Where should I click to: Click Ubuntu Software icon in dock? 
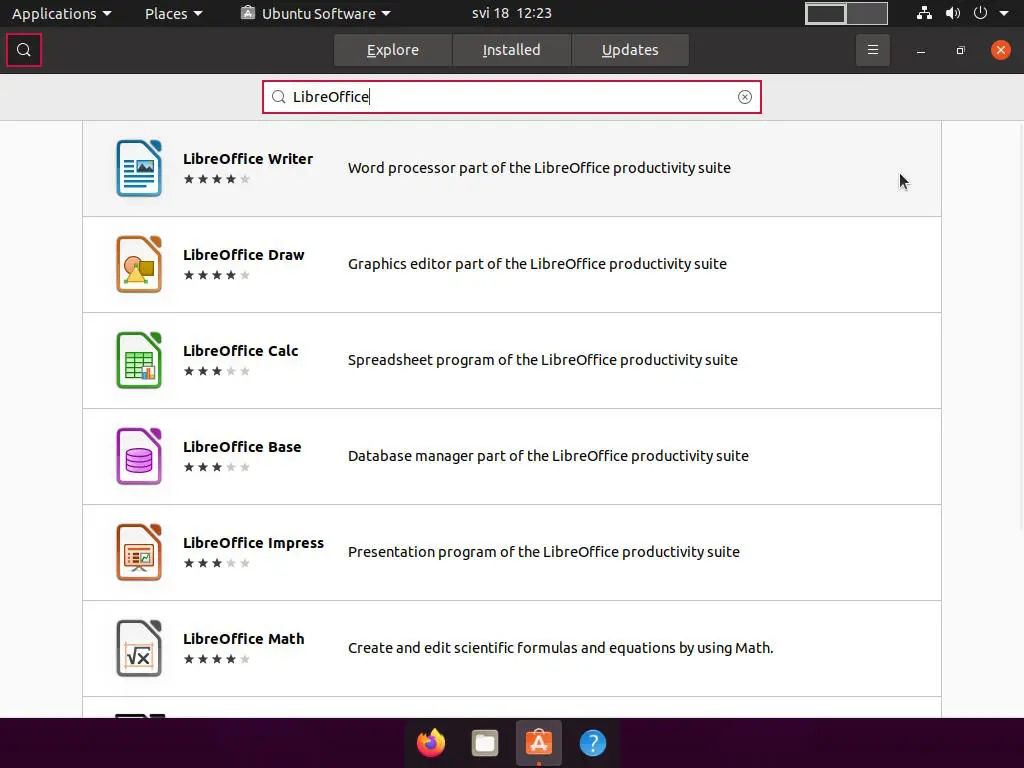539,743
